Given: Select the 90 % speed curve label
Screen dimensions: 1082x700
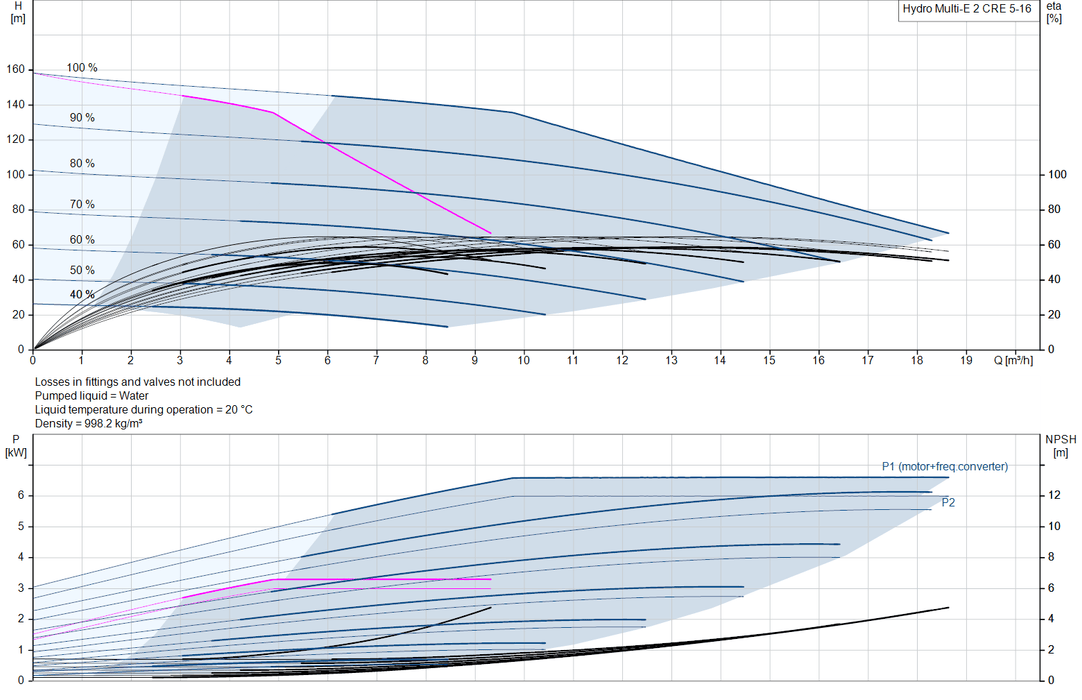Looking at the screenshot, I should click(82, 117).
